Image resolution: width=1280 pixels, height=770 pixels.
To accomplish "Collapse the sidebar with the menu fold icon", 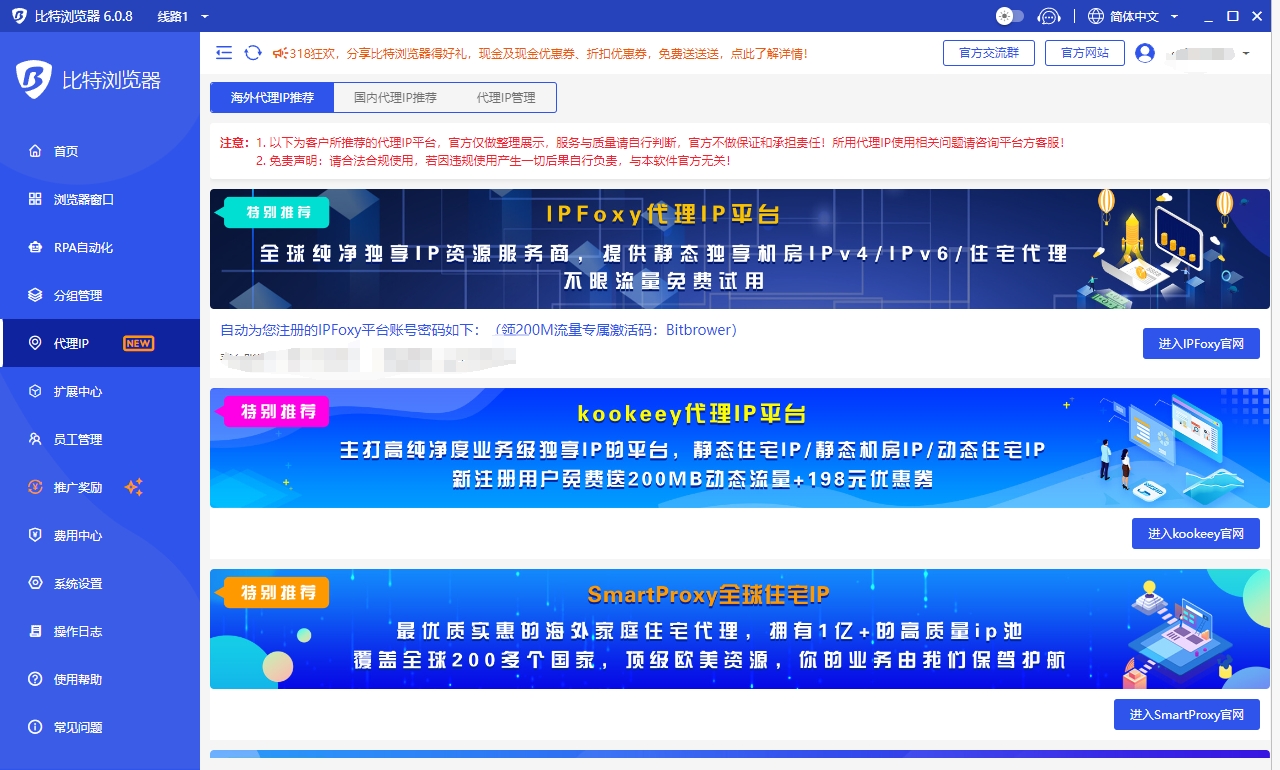I will [224, 53].
